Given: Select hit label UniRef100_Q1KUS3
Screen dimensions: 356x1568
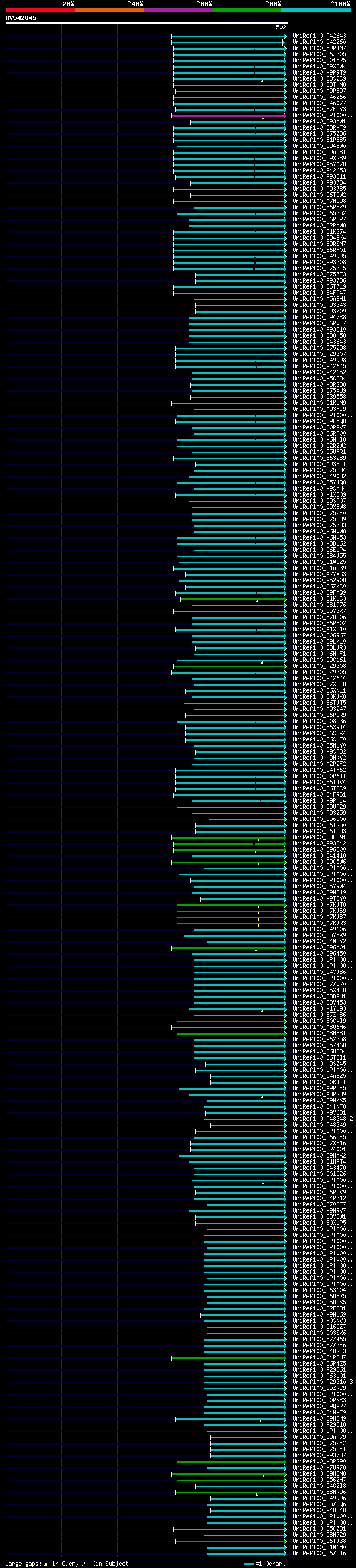Looking at the screenshot, I should click(319, 599).
